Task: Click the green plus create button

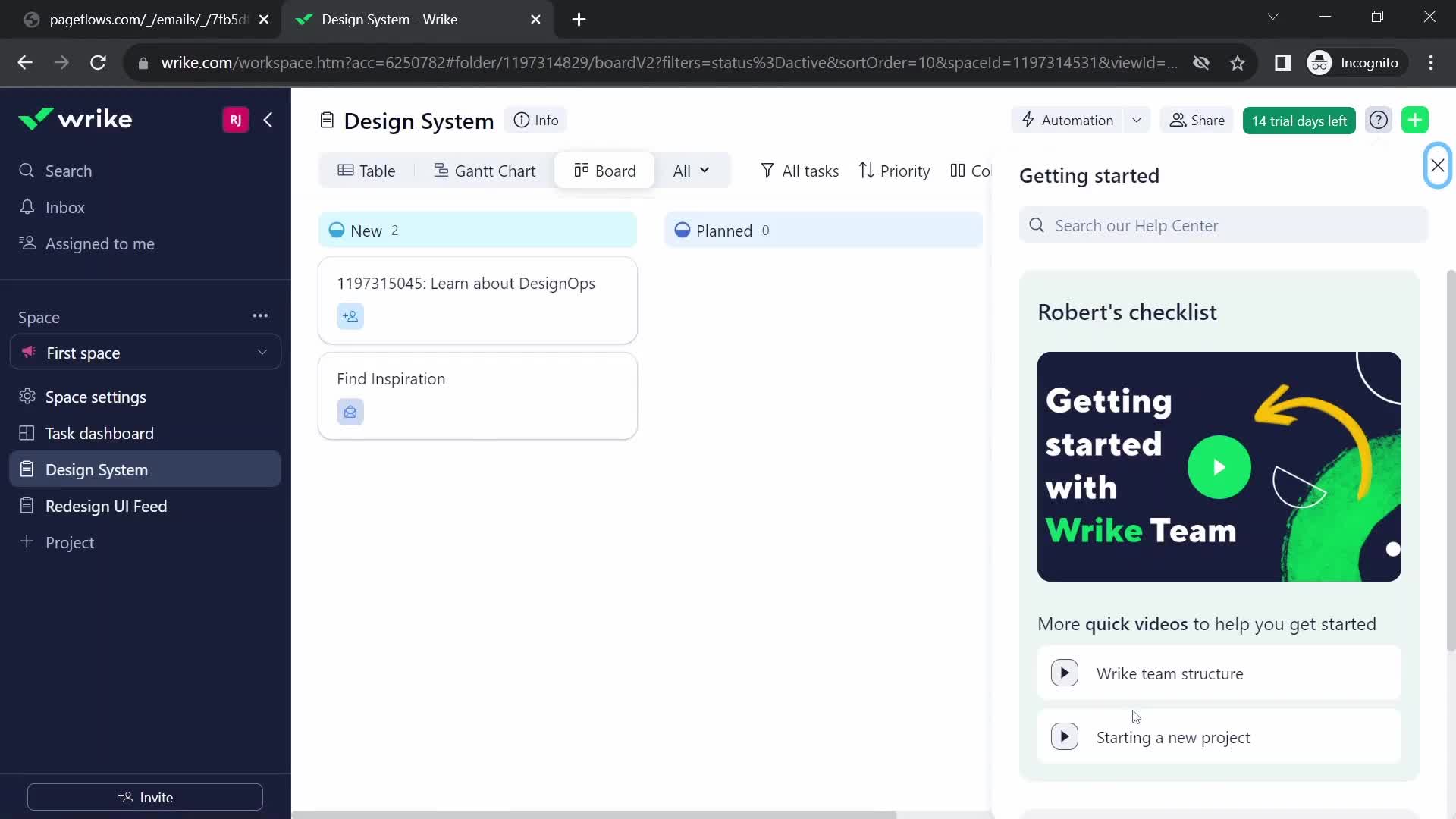Action: pos(1415,120)
